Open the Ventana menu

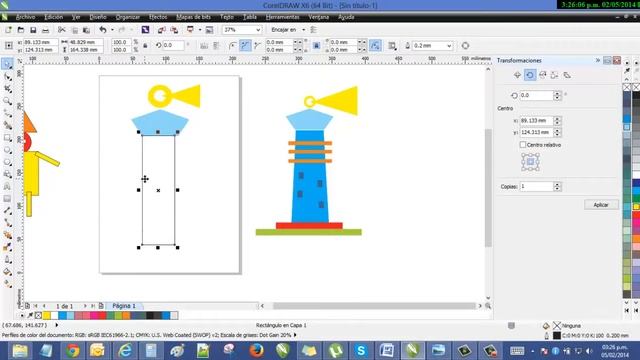(x=318, y=17)
